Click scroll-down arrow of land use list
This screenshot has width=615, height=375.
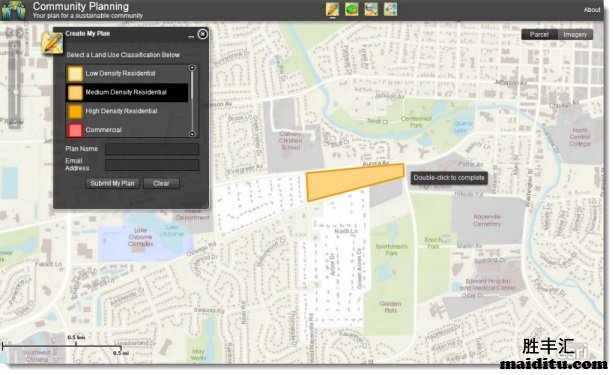[192, 134]
